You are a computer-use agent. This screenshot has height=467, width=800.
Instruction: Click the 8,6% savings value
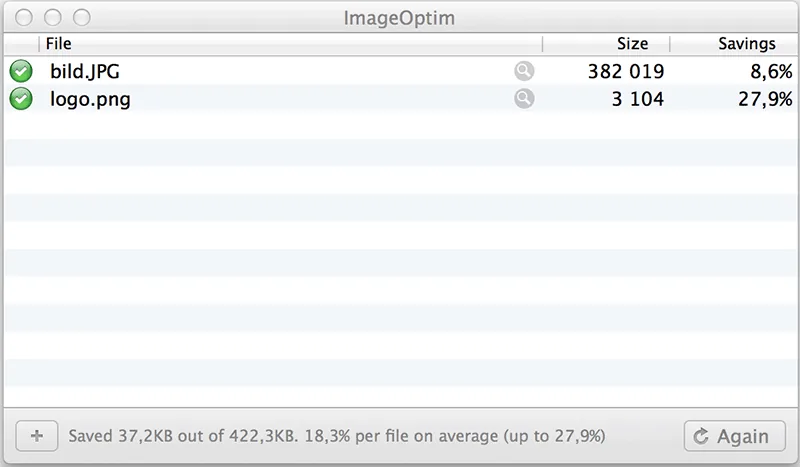tap(771, 71)
